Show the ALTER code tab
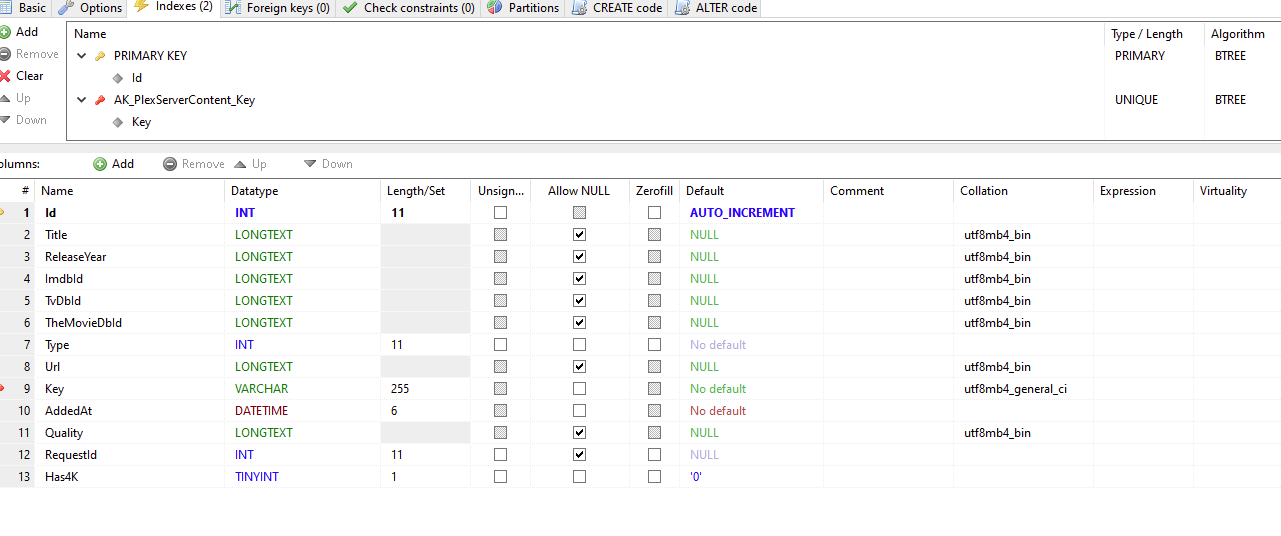The height and width of the screenshot is (536, 1281). tap(716, 8)
